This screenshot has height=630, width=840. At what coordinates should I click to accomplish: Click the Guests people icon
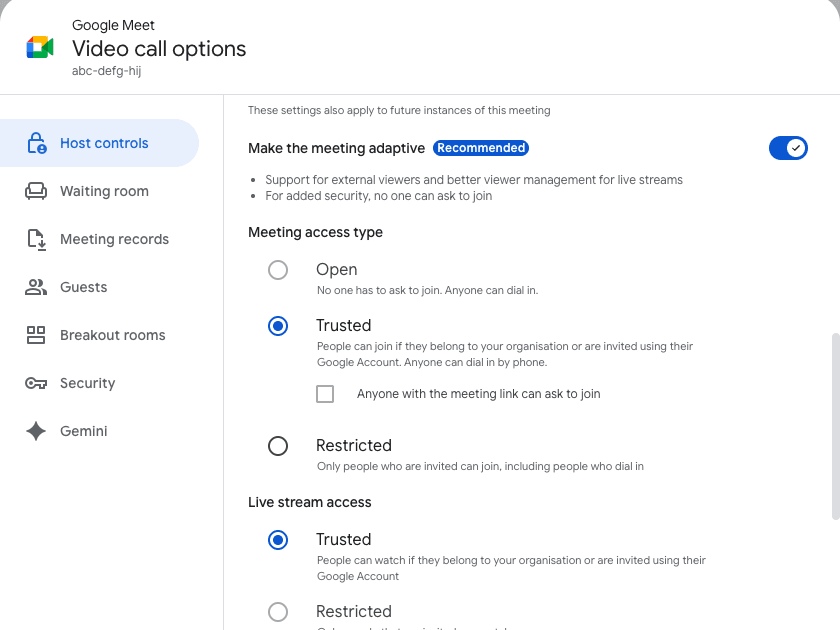[x=36, y=287]
